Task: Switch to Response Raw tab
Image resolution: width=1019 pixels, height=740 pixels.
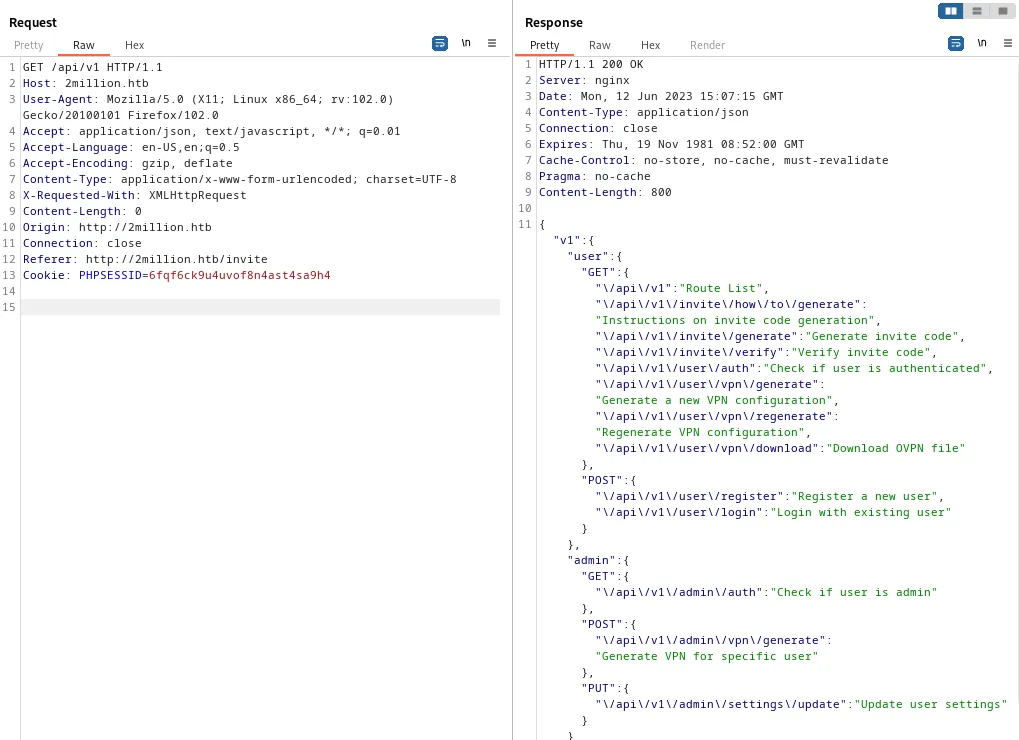Action: 600,45
